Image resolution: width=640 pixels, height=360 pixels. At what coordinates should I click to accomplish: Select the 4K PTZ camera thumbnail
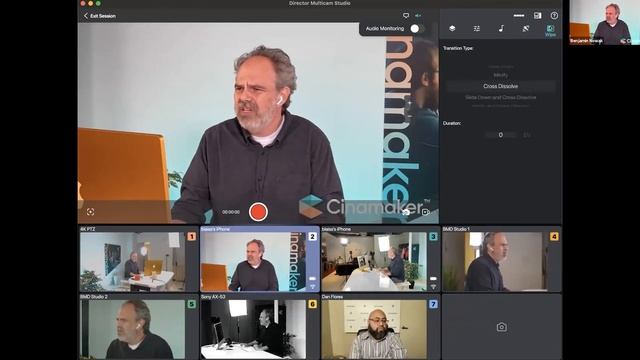click(x=132, y=262)
